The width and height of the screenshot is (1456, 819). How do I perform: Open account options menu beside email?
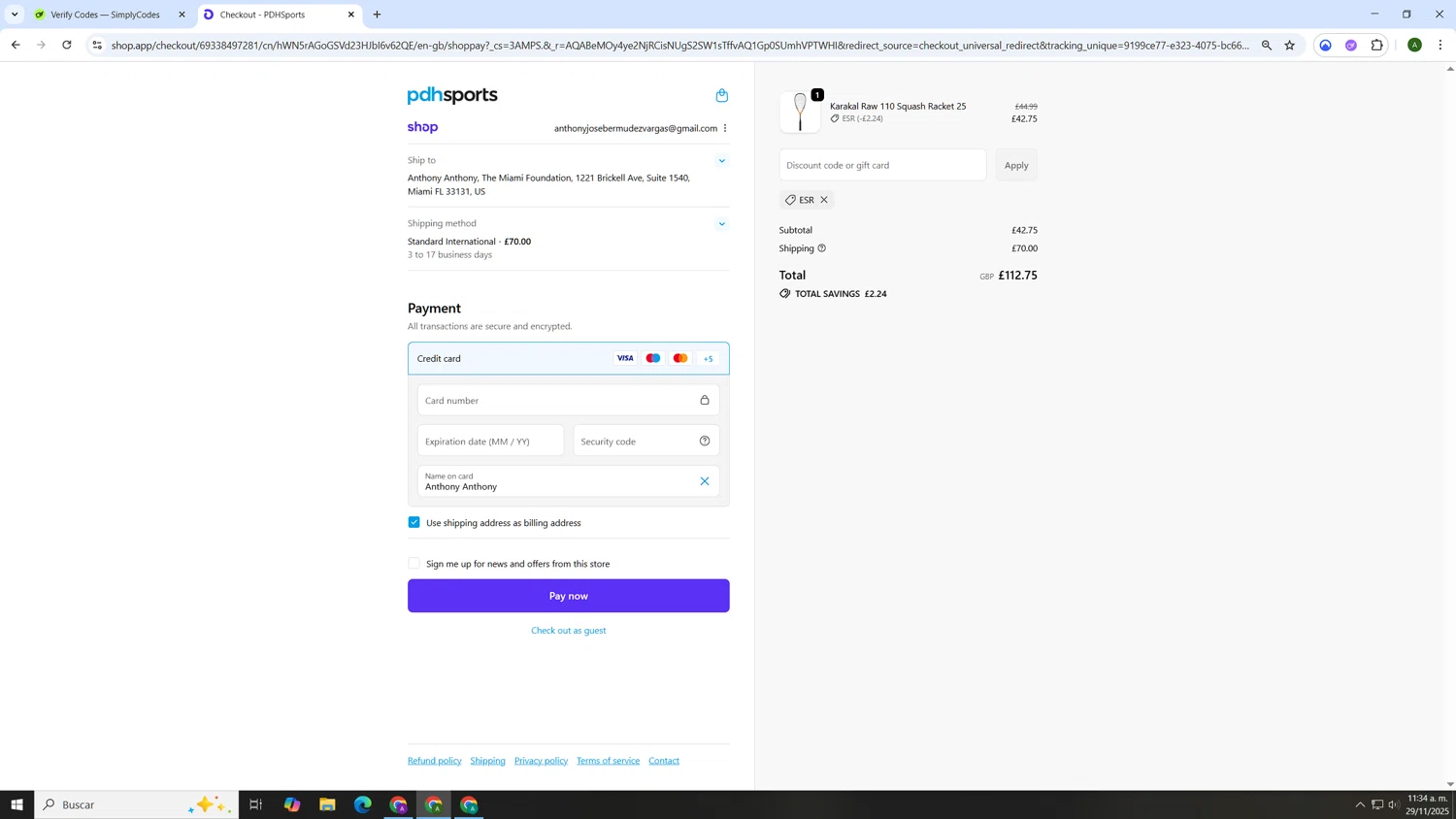click(x=725, y=128)
